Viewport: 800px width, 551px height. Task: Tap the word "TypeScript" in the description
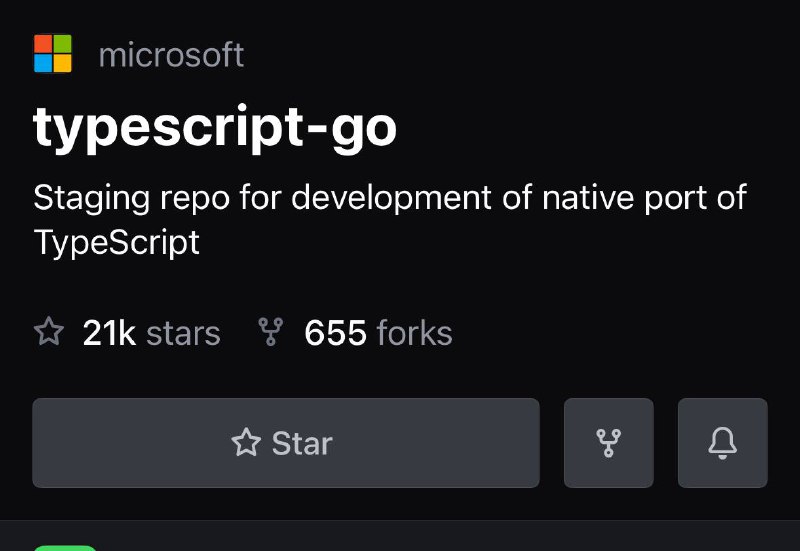[x=116, y=242]
